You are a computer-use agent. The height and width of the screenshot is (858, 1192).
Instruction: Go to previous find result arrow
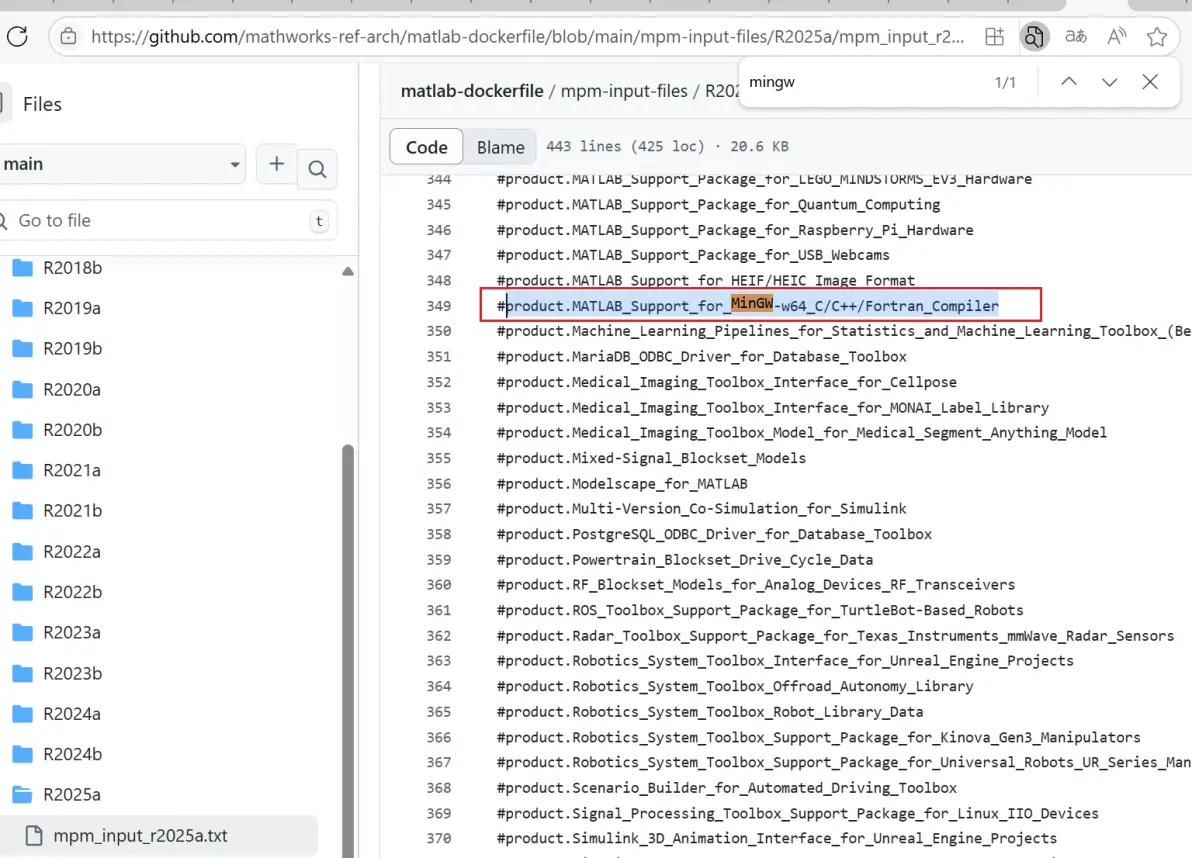[x=1069, y=81]
